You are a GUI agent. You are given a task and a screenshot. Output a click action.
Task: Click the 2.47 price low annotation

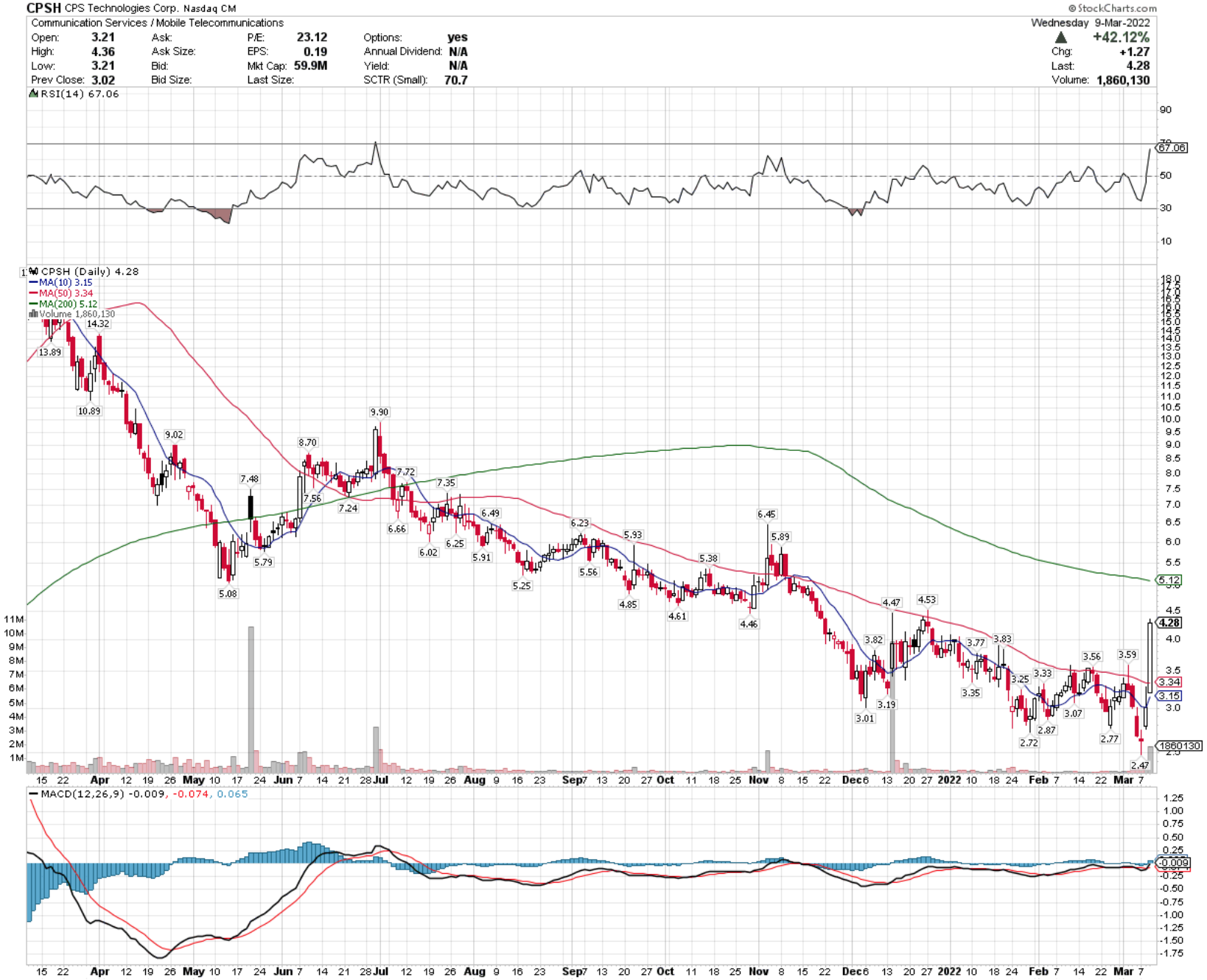1140,765
